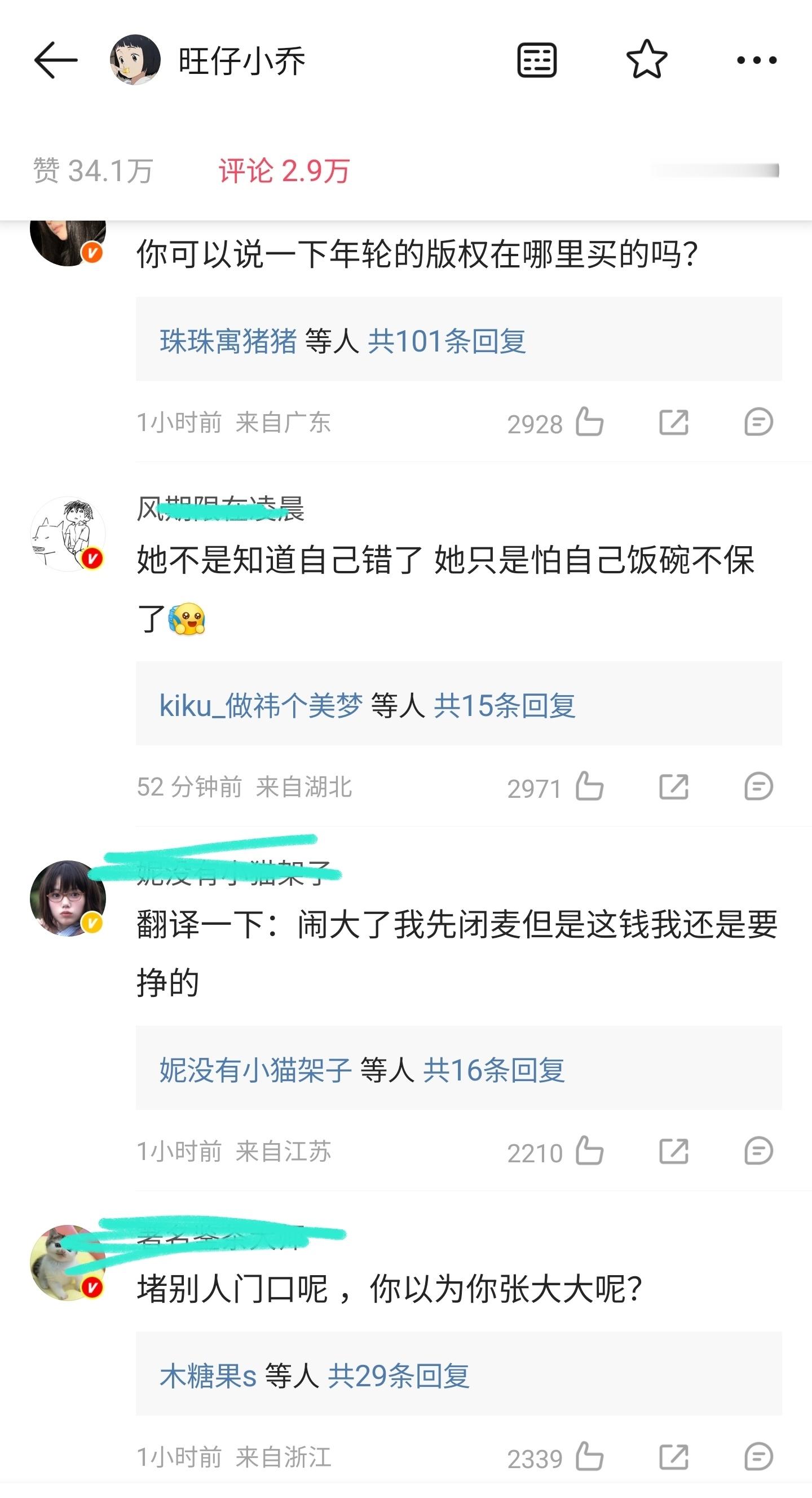812x1498 pixels.
Task: Like the 浙江 comment with 2339 likes
Action: (589, 1457)
